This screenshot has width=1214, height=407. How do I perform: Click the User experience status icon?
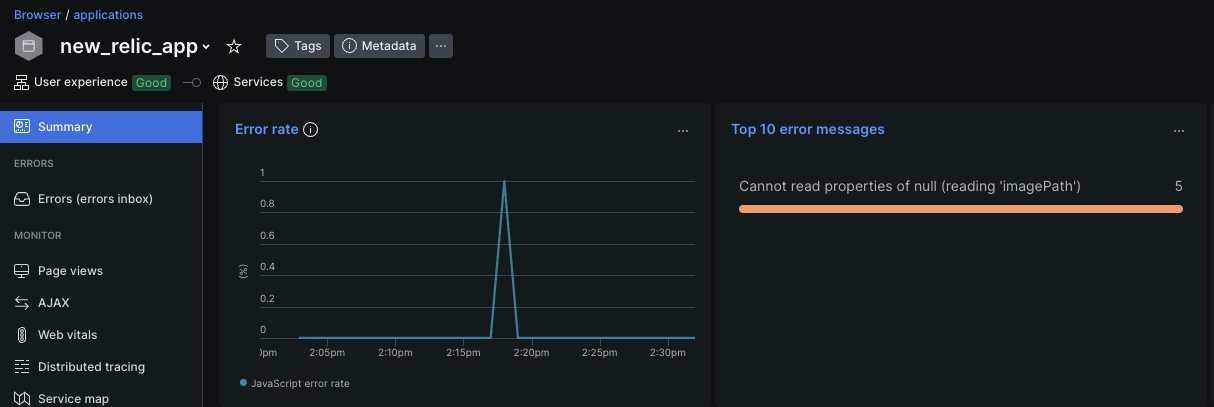click(22, 82)
